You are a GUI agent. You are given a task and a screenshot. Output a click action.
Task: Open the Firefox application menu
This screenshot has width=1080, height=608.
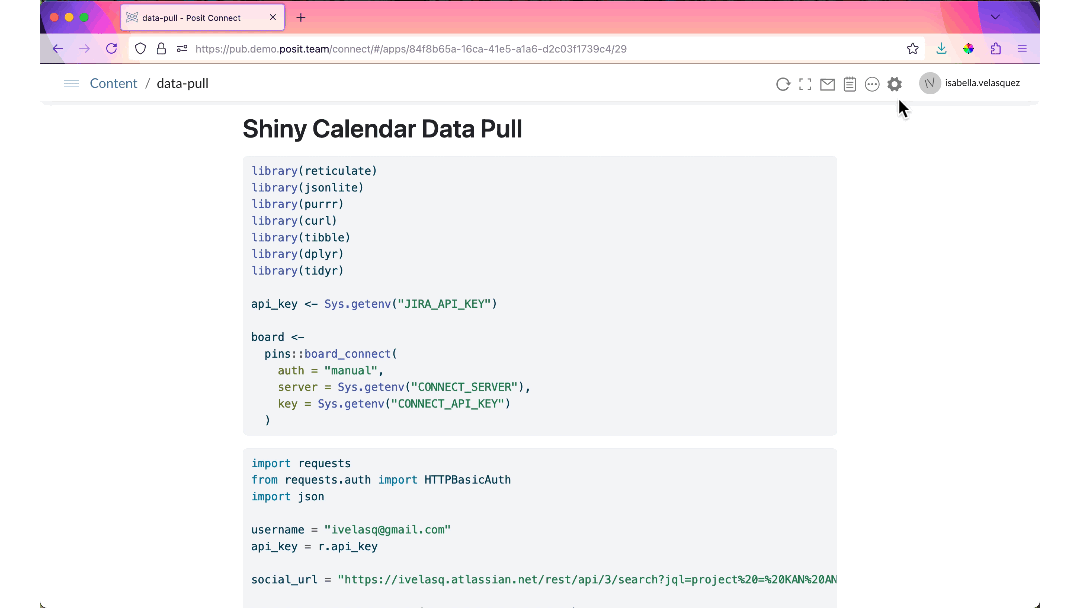[1022, 48]
